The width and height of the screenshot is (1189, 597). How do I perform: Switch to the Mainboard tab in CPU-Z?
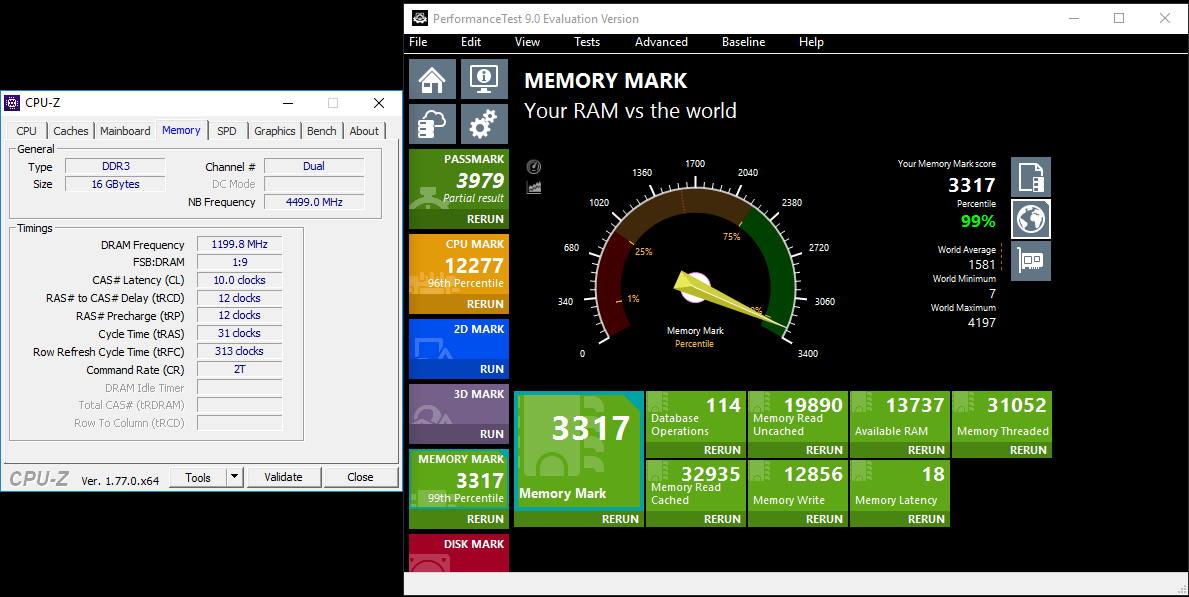click(125, 130)
